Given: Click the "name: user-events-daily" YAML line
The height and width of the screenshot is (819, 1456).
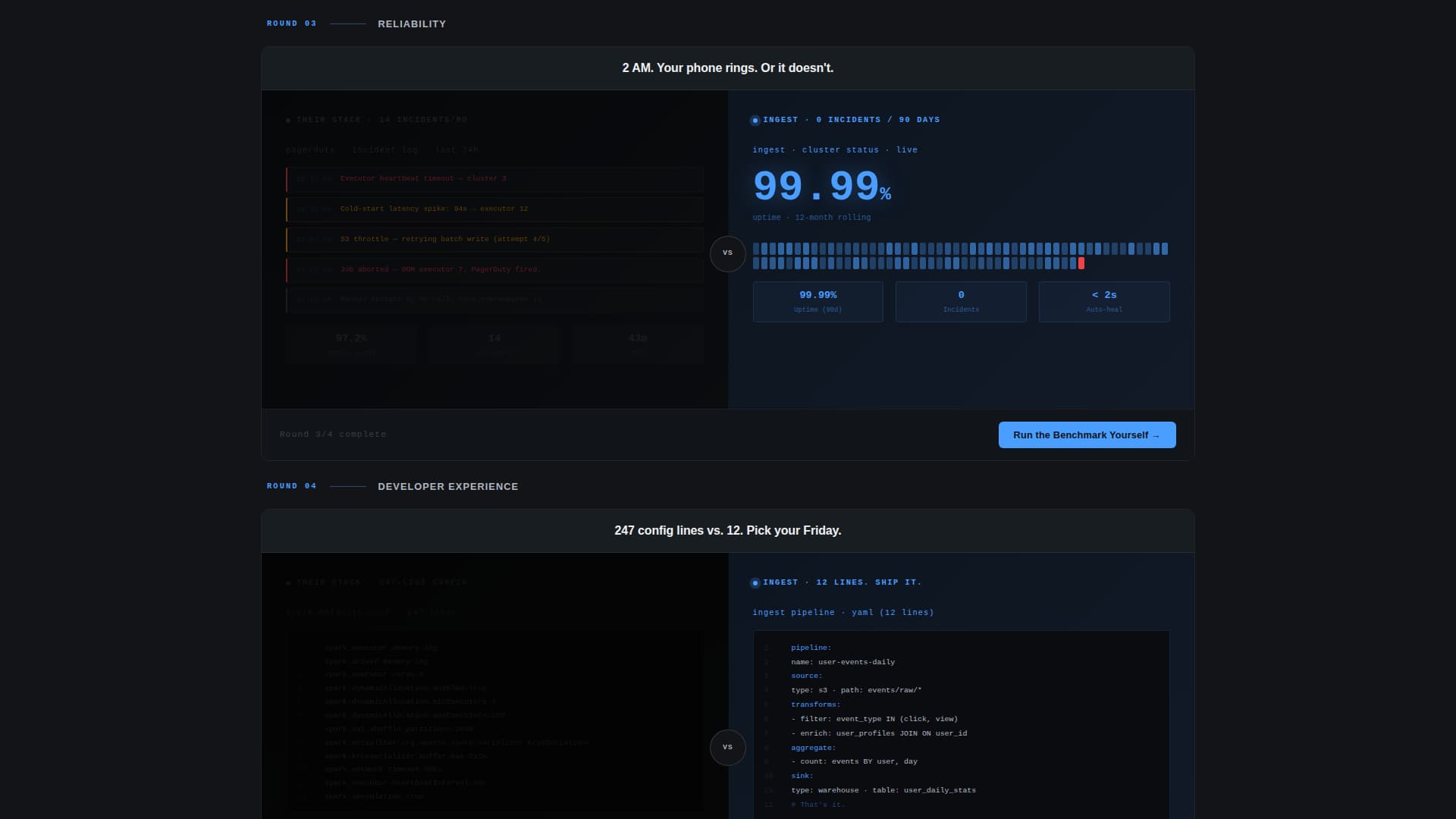Looking at the screenshot, I should point(843,662).
